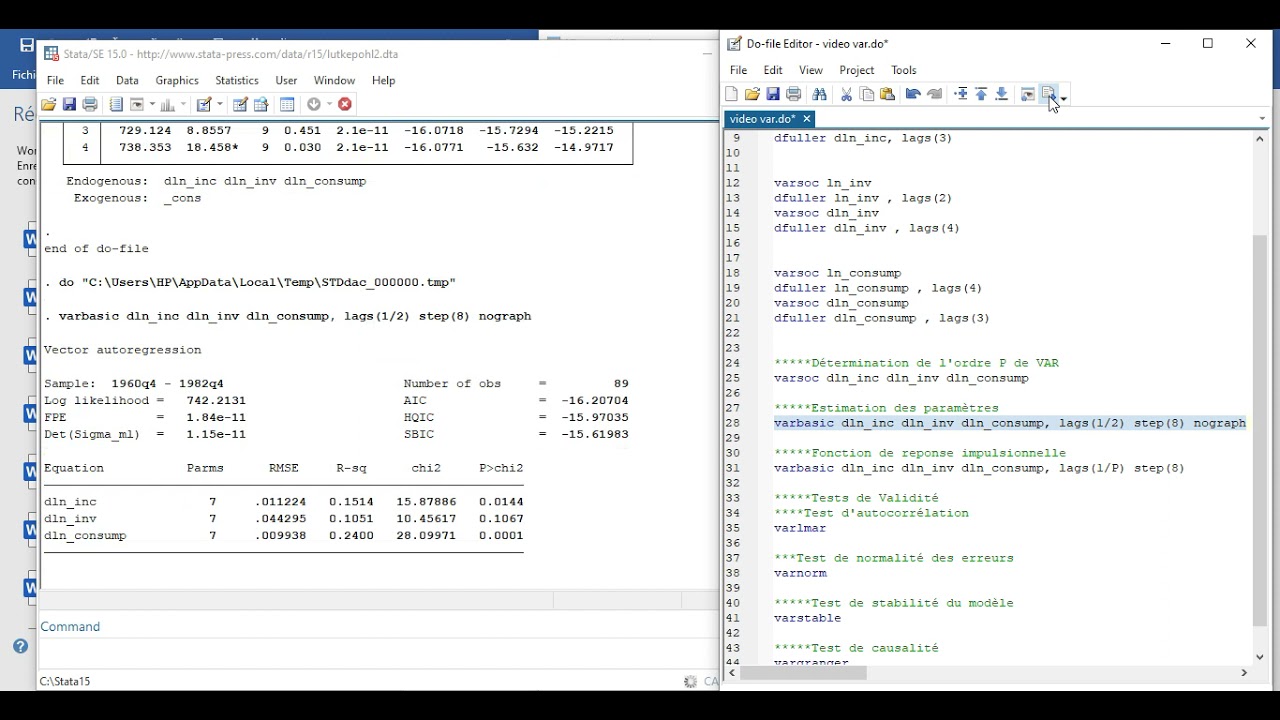Open the Graphics menu in Stata

(177, 80)
